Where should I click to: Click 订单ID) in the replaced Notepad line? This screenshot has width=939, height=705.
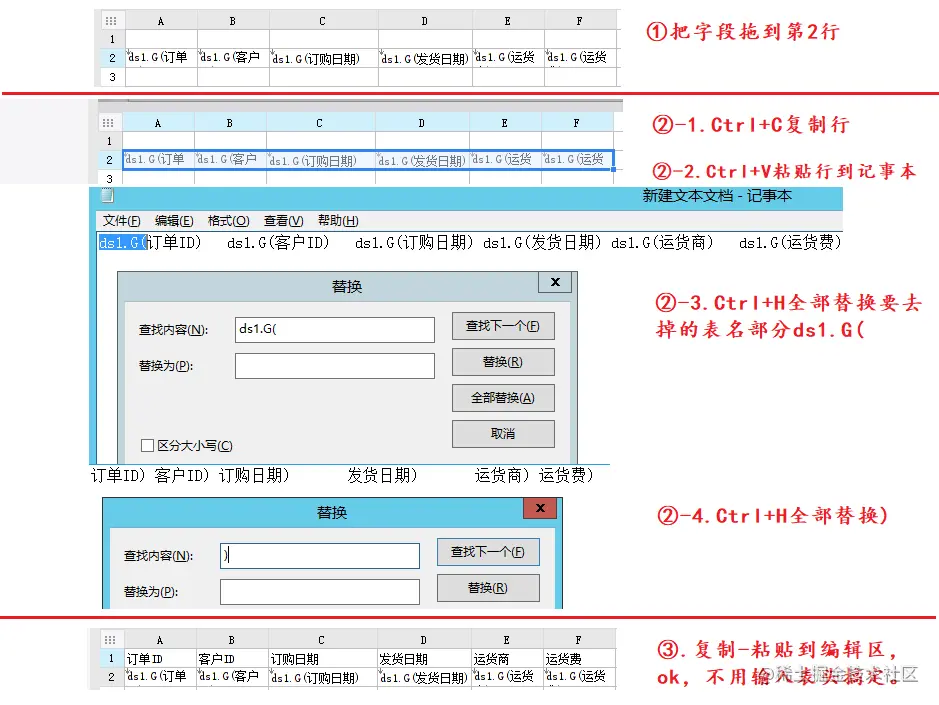click(x=118, y=476)
